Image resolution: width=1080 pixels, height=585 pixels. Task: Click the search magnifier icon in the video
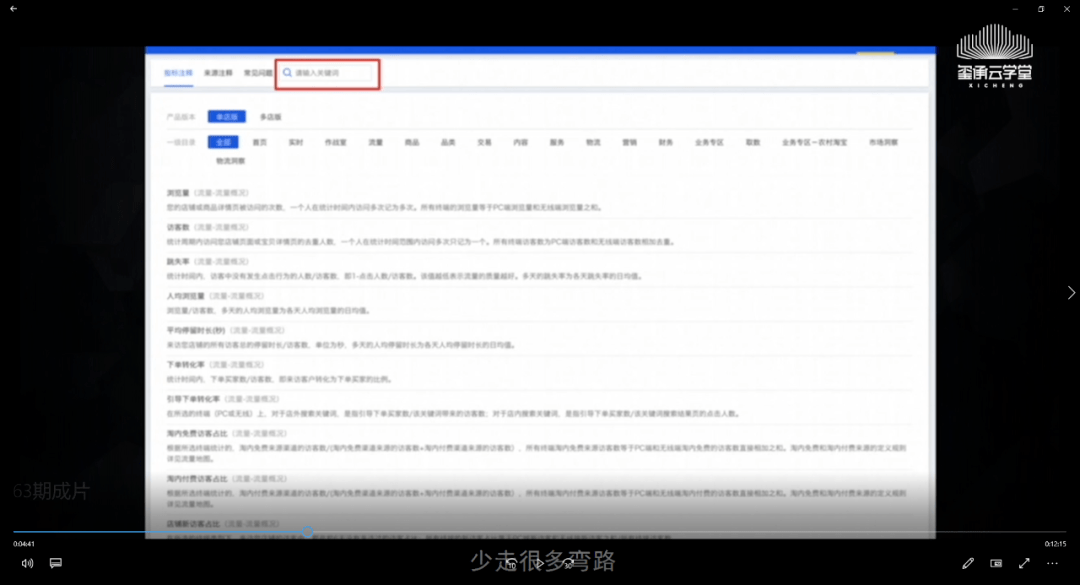click(x=287, y=72)
